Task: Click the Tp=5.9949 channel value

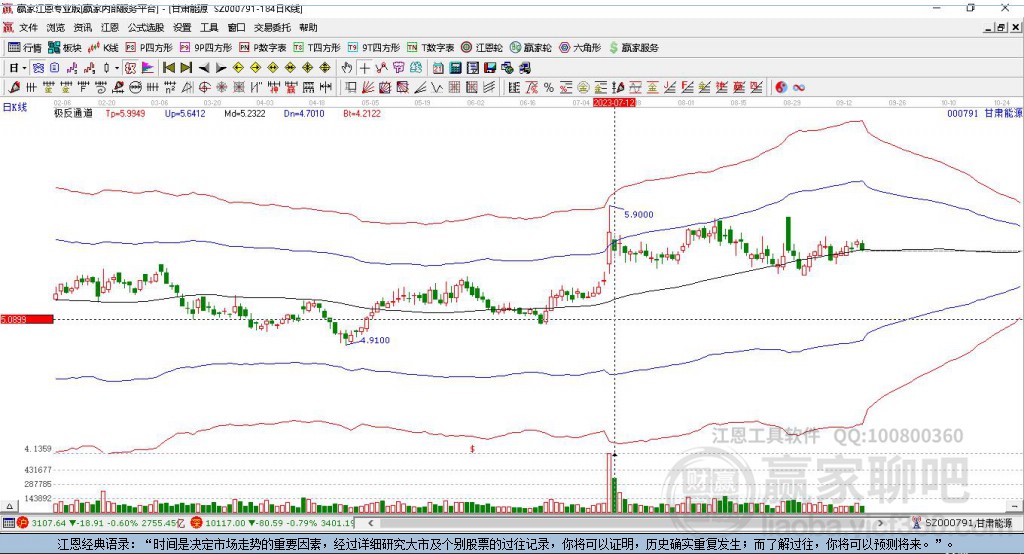Action: 125,113
